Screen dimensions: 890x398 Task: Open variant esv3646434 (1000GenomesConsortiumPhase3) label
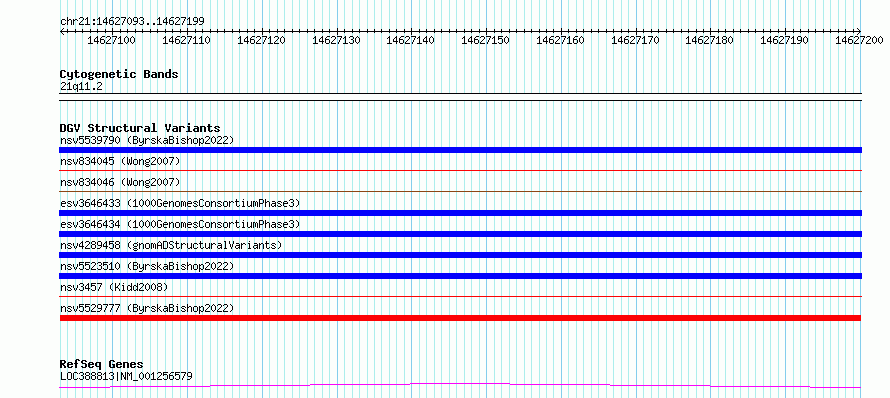coord(180,224)
